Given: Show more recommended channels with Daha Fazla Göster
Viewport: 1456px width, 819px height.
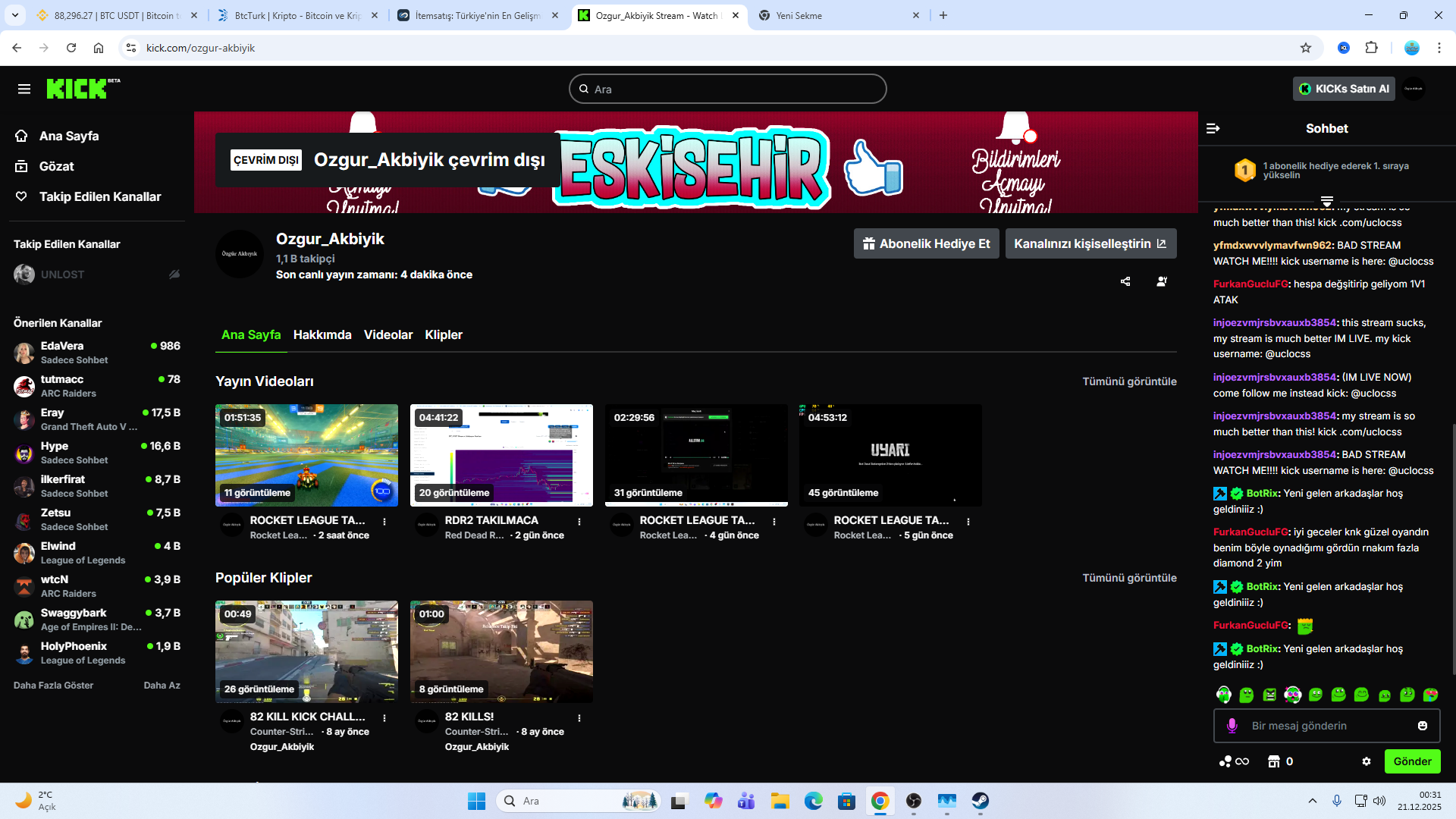Looking at the screenshot, I should pos(54,686).
